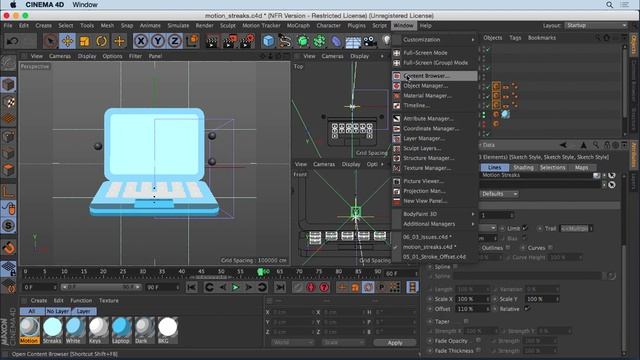Toggle the Curves checkbox
The image size is (640, 360).
[551, 248]
